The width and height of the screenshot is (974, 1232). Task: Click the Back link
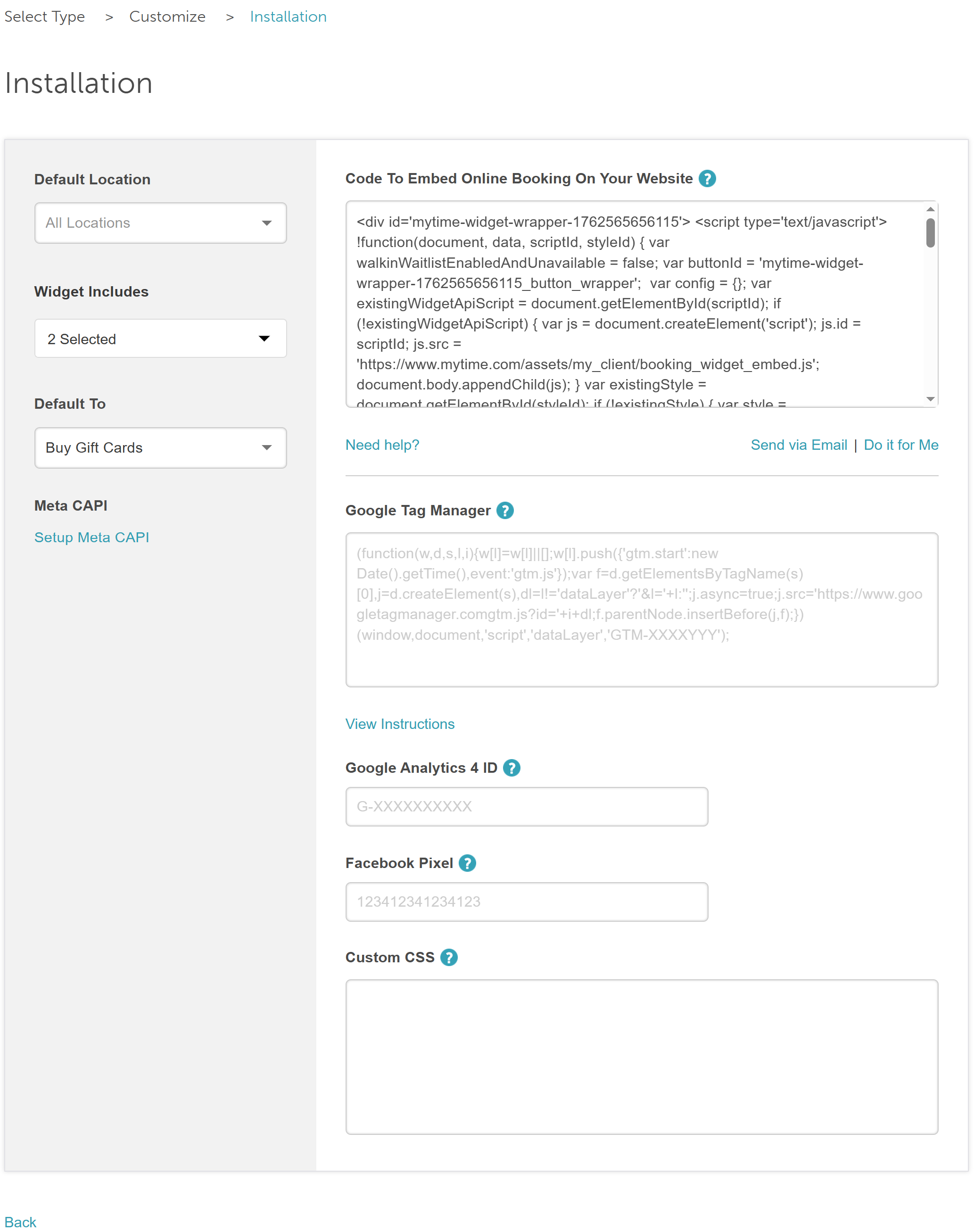21,1222
